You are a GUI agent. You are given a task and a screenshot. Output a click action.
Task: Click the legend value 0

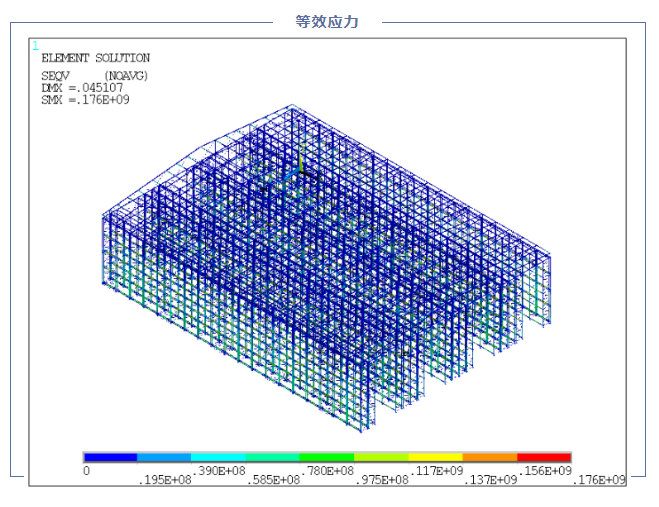(x=86, y=471)
